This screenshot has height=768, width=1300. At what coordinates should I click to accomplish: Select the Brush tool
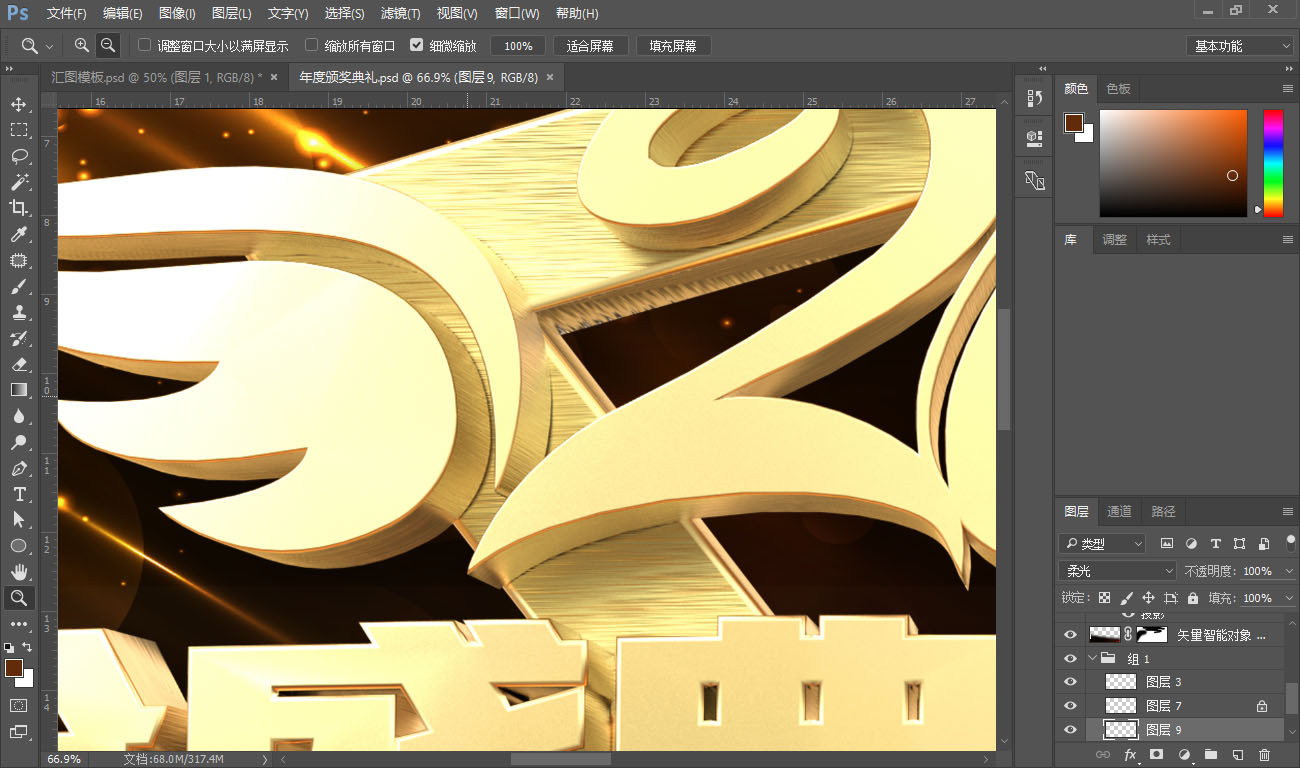tap(19, 286)
